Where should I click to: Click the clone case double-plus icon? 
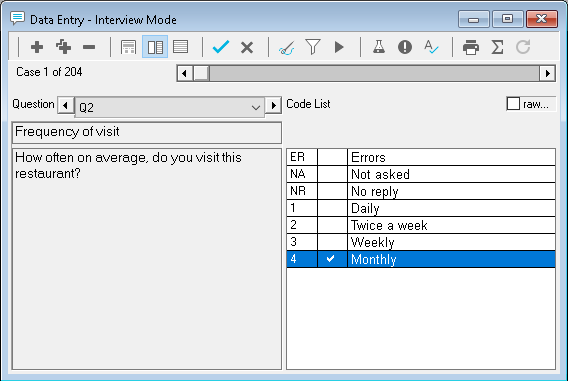(x=63, y=47)
